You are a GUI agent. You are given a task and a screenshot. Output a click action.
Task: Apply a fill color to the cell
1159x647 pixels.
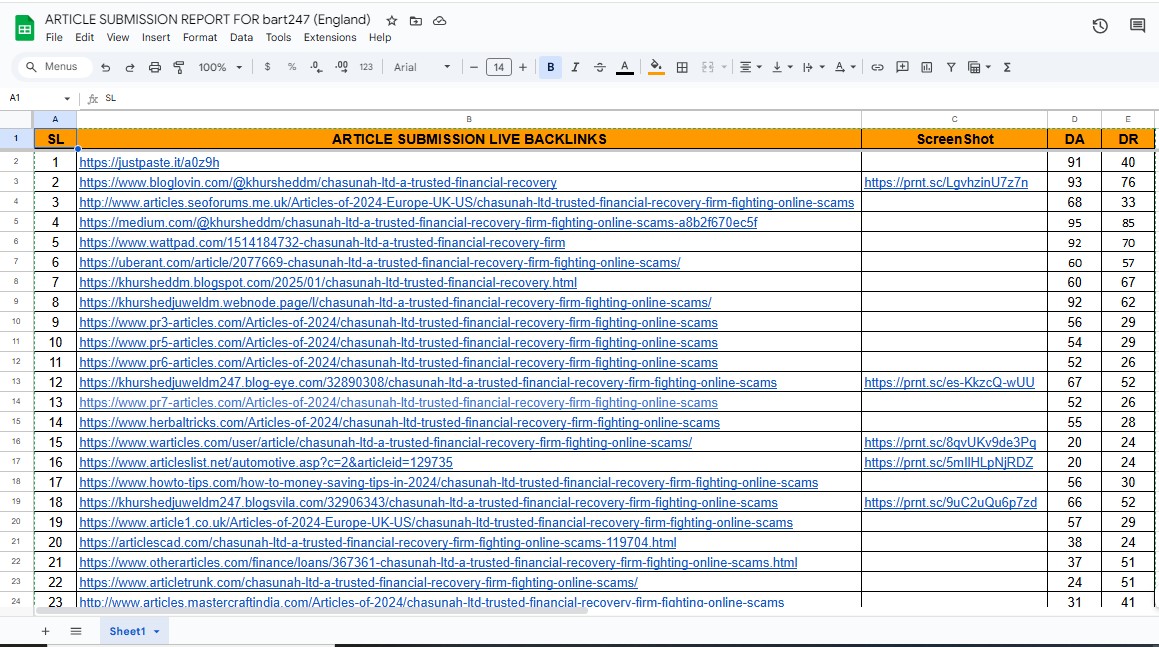click(x=658, y=67)
